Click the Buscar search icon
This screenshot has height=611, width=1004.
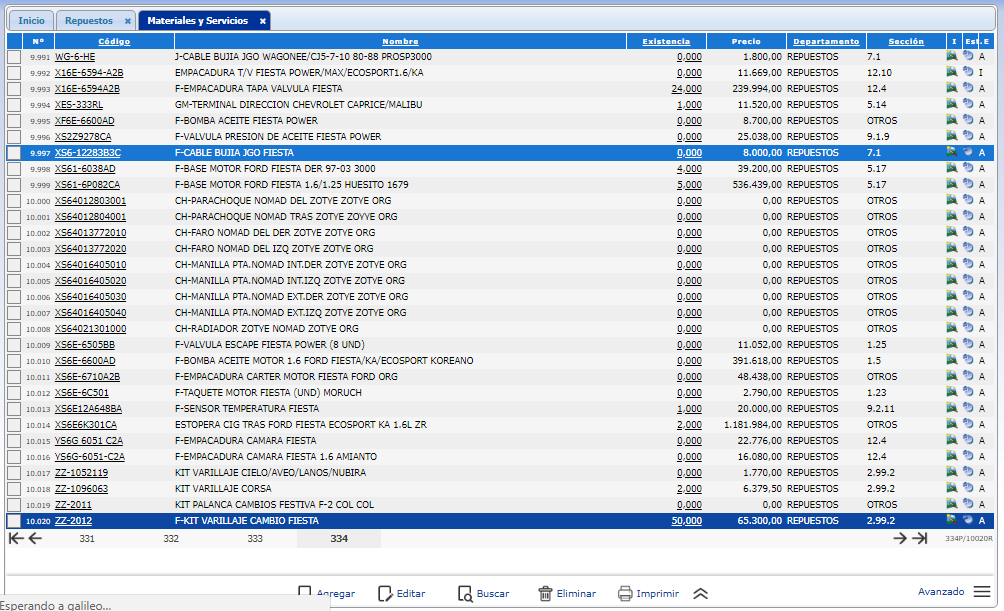pyautogui.click(x=465, y=593)
